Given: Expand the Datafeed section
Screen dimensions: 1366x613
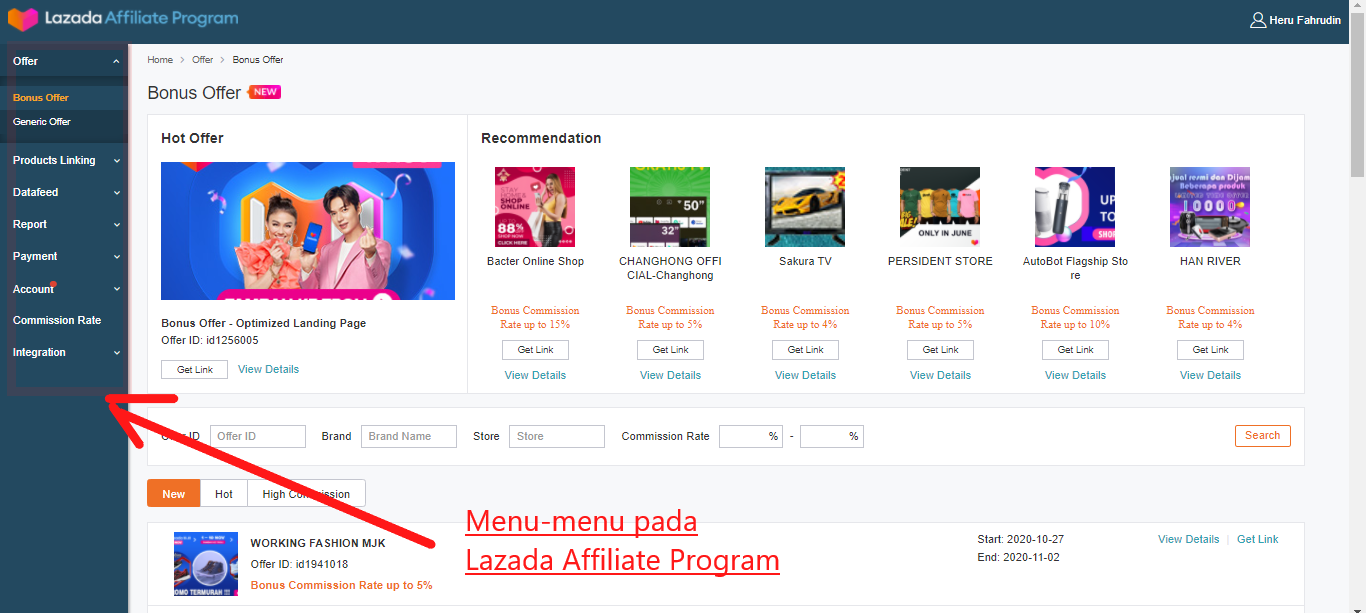Looking at the screenshot, I should tap(63, 192).
